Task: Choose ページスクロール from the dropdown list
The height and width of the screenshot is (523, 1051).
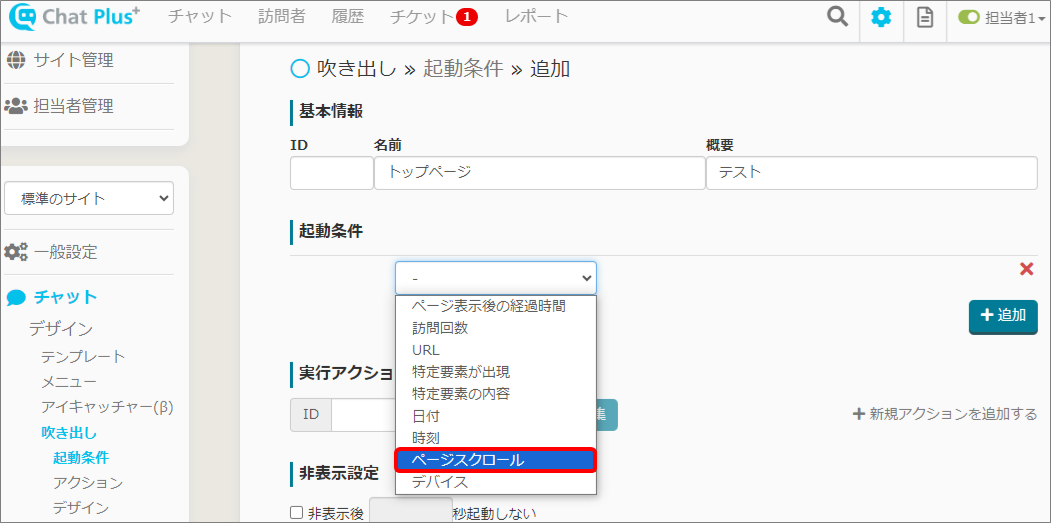Action: (495, 460)
